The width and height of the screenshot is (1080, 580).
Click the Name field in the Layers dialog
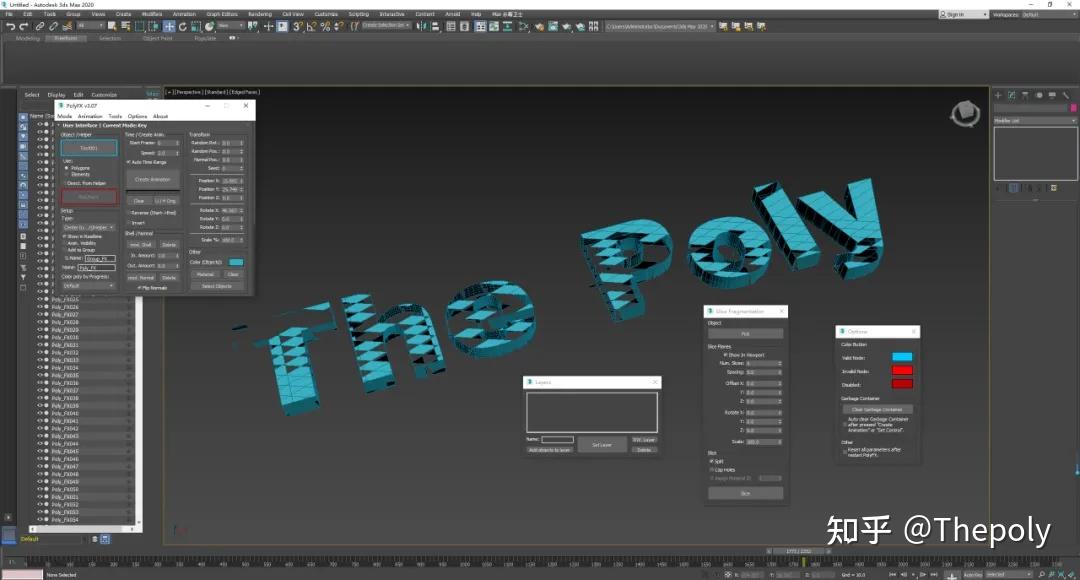[x=557, y=439]
